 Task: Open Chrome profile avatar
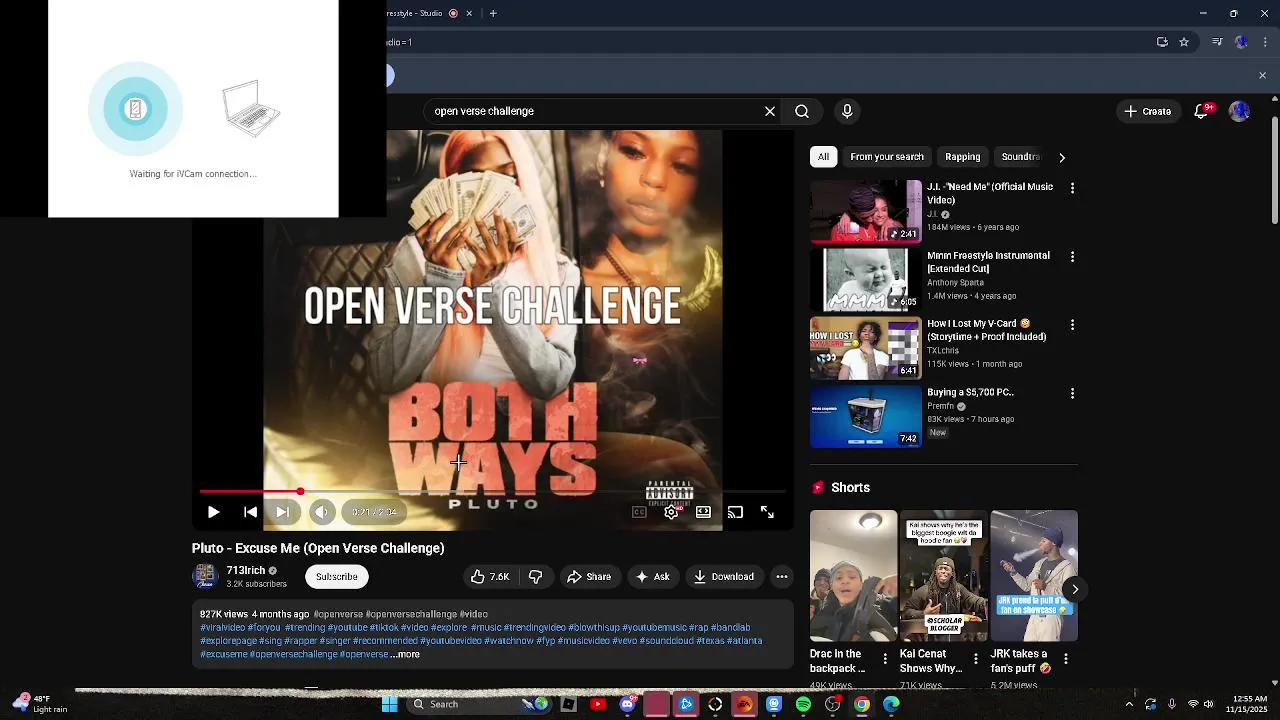coord(1241,42)
